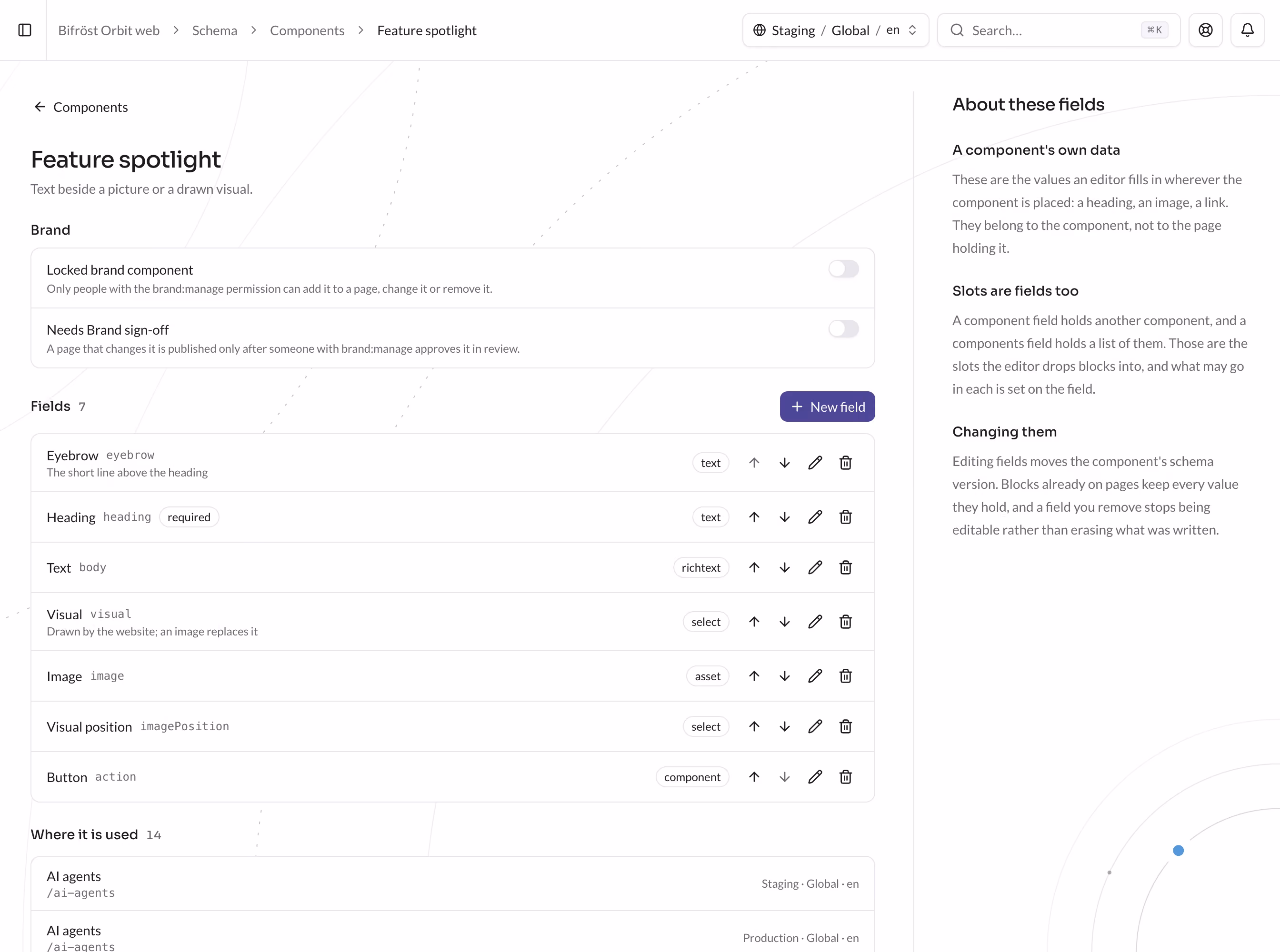The height and width of the screenshot is (952, 1280).
Task: Delete the Image field
Action: coord(845,676)
